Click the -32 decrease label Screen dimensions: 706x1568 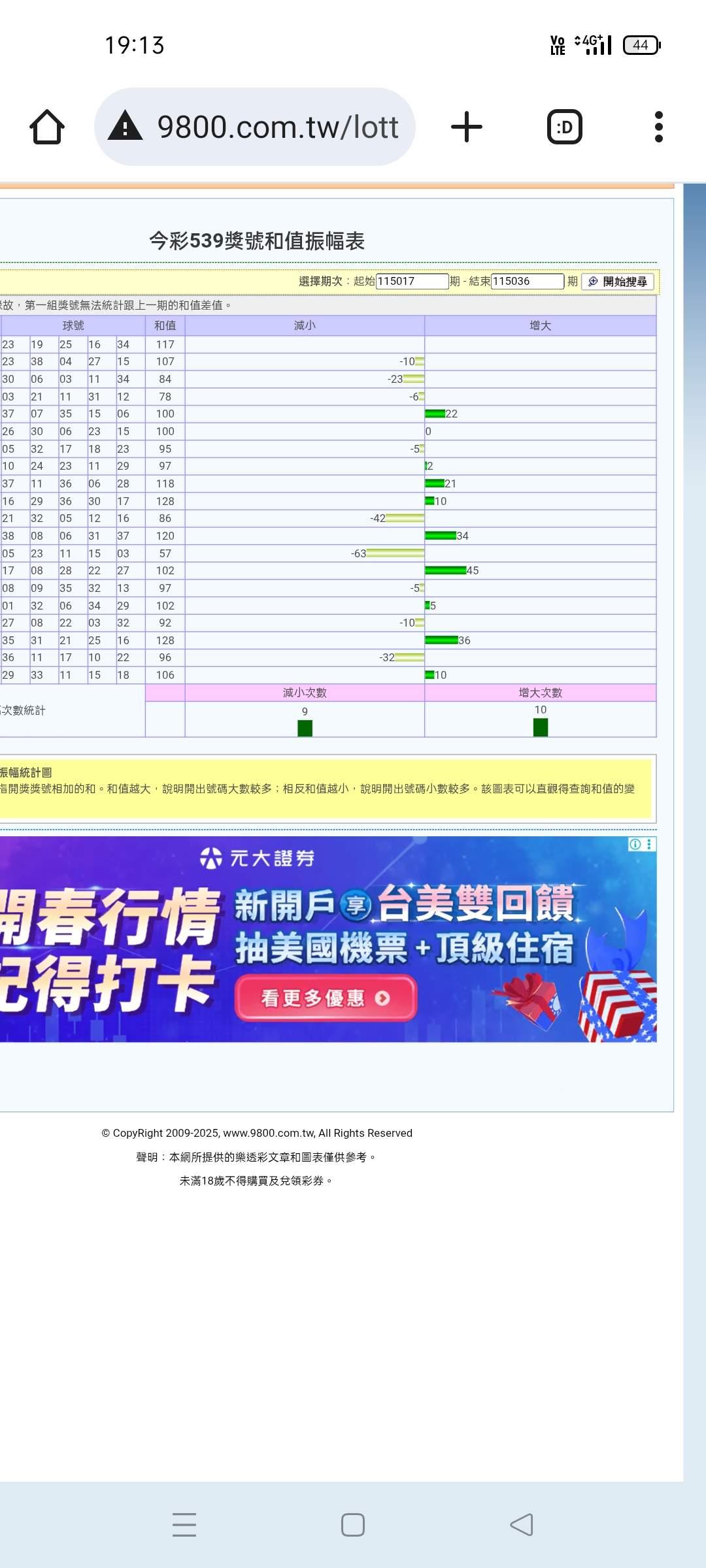click(387, 657)
